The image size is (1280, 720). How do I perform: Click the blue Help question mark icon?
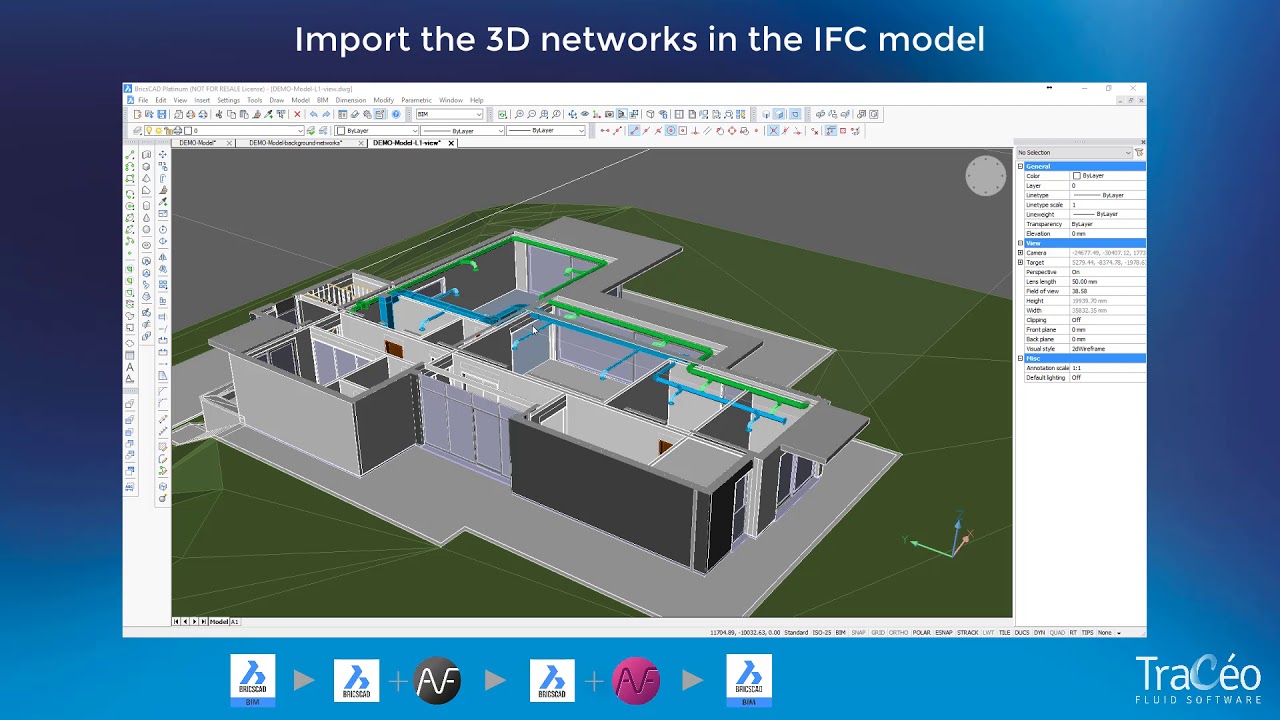[396, 114]
